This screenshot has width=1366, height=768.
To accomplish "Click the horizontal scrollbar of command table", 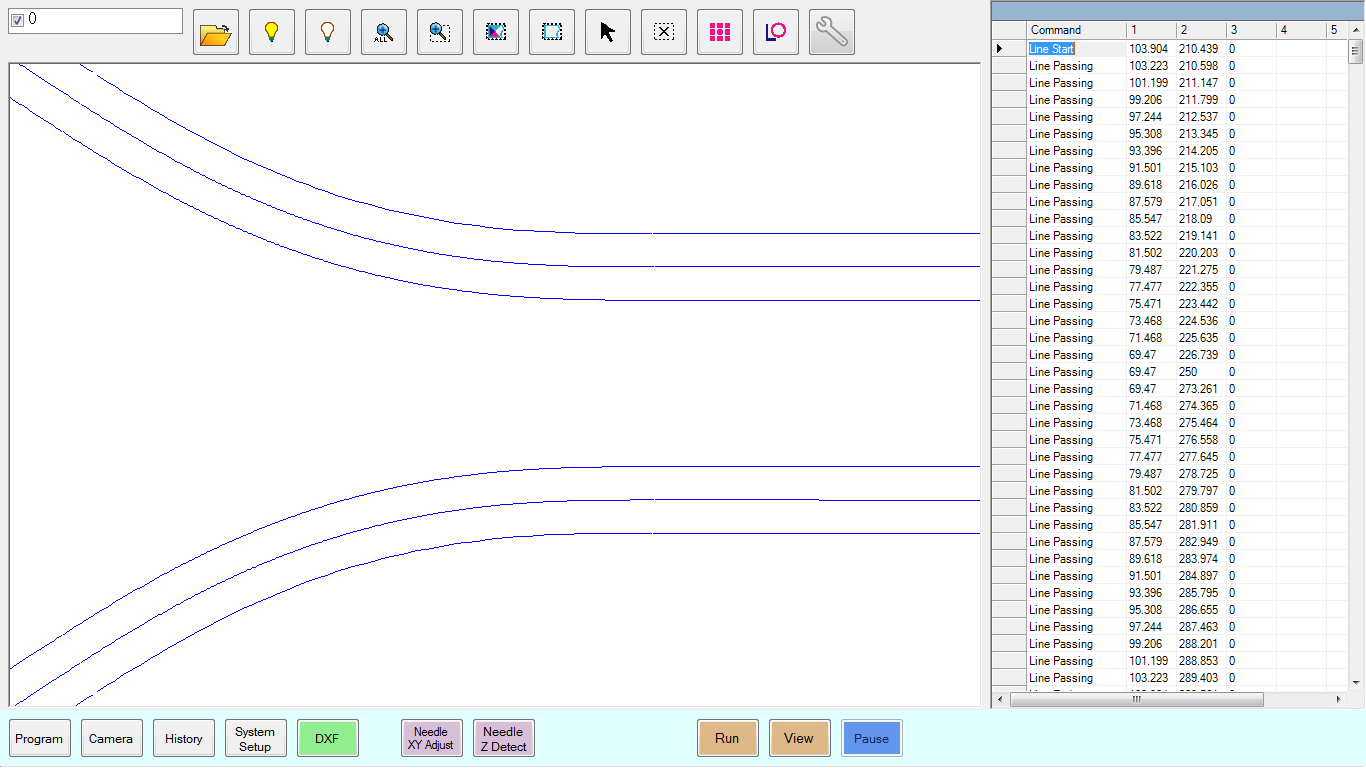I will click(1136, 700).
